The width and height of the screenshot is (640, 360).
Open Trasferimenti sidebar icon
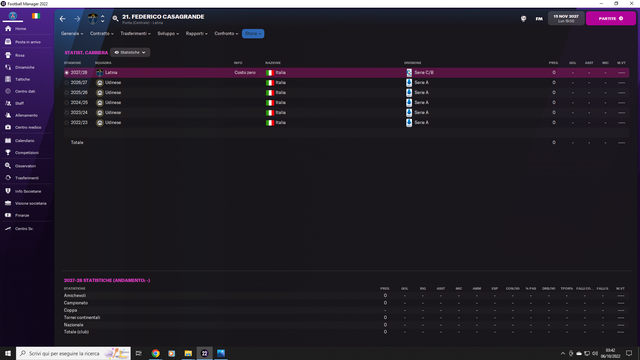(8, 178)
